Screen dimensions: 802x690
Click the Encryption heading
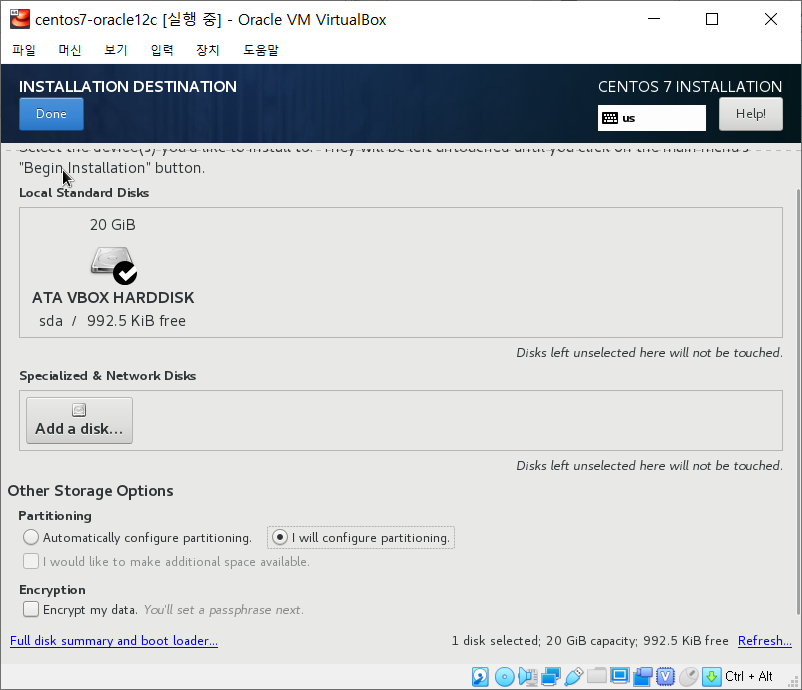coord(52,590)
